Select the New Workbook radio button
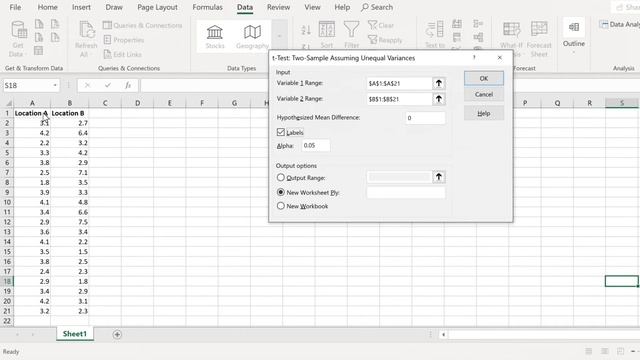 [280, 206]
